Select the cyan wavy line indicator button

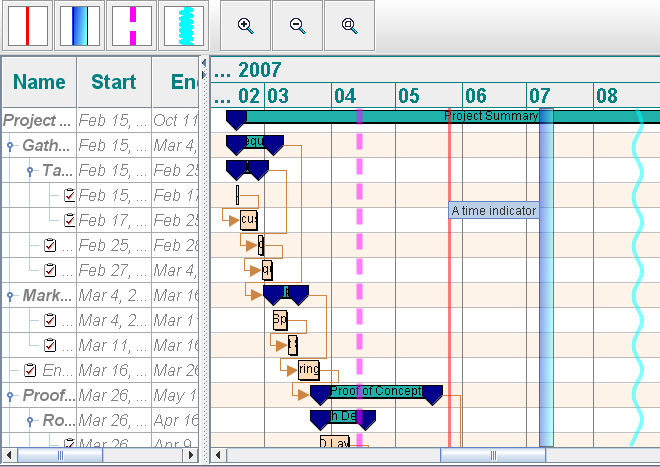pos(183,26)
